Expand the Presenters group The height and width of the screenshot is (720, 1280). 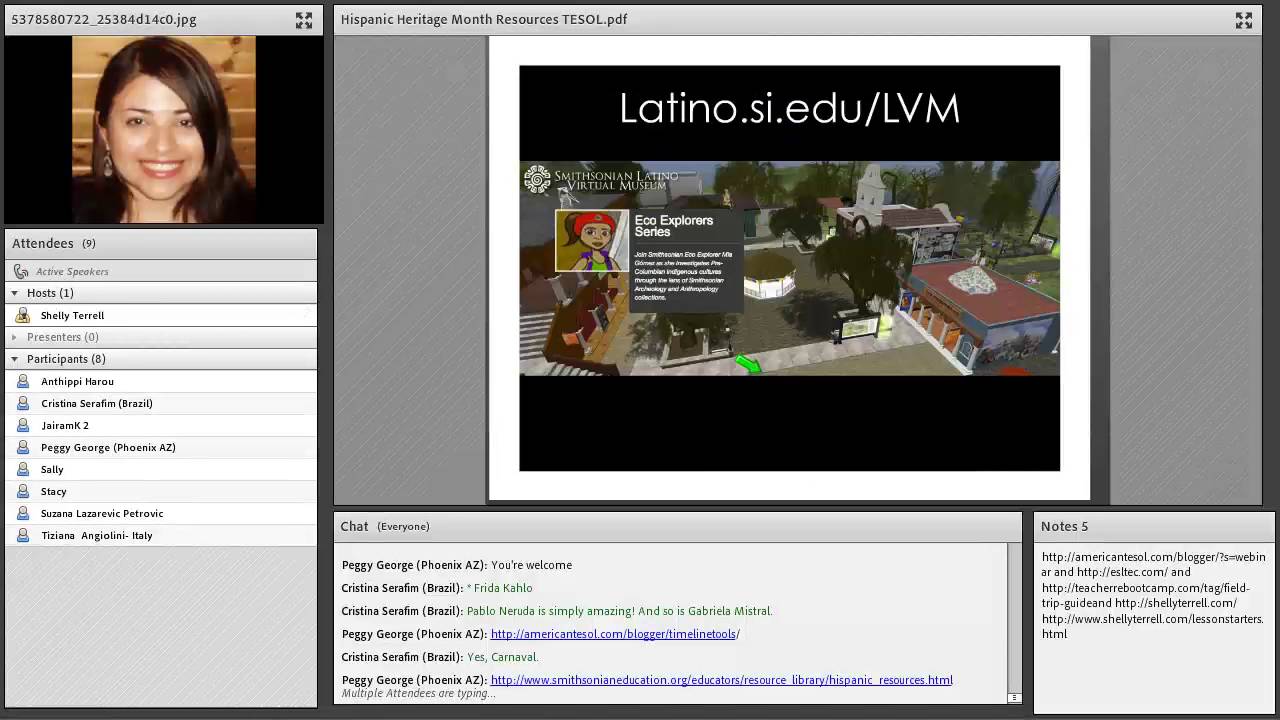[14, 337]
